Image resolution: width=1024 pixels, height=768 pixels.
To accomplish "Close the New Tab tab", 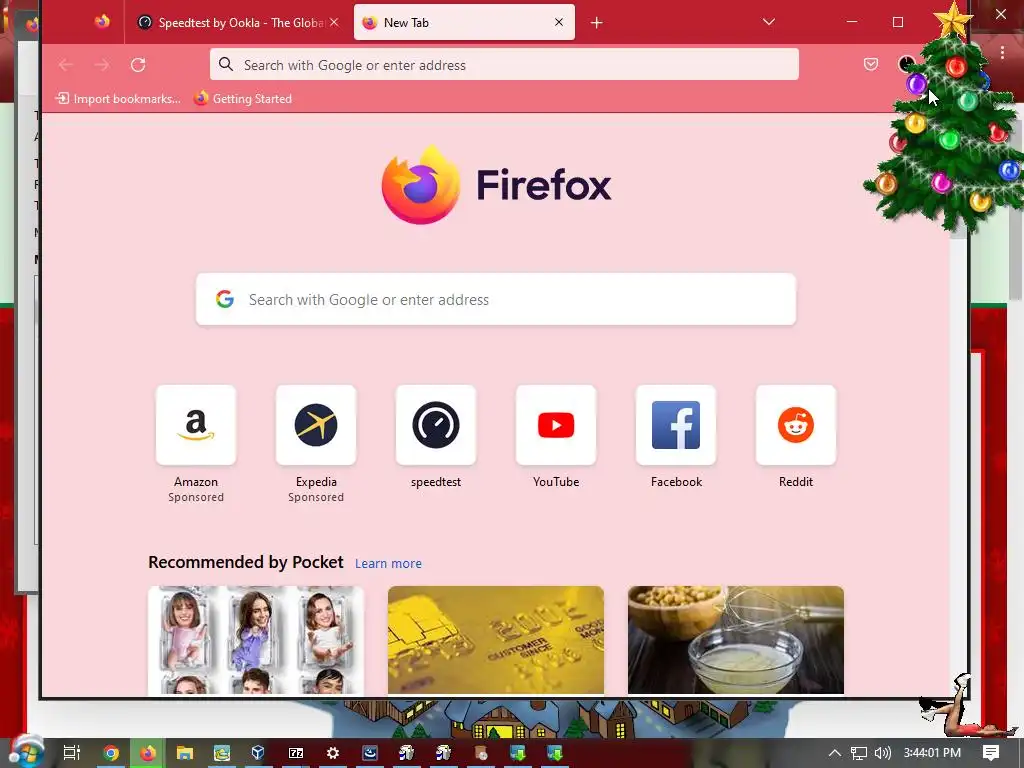I will coord(558,22).
